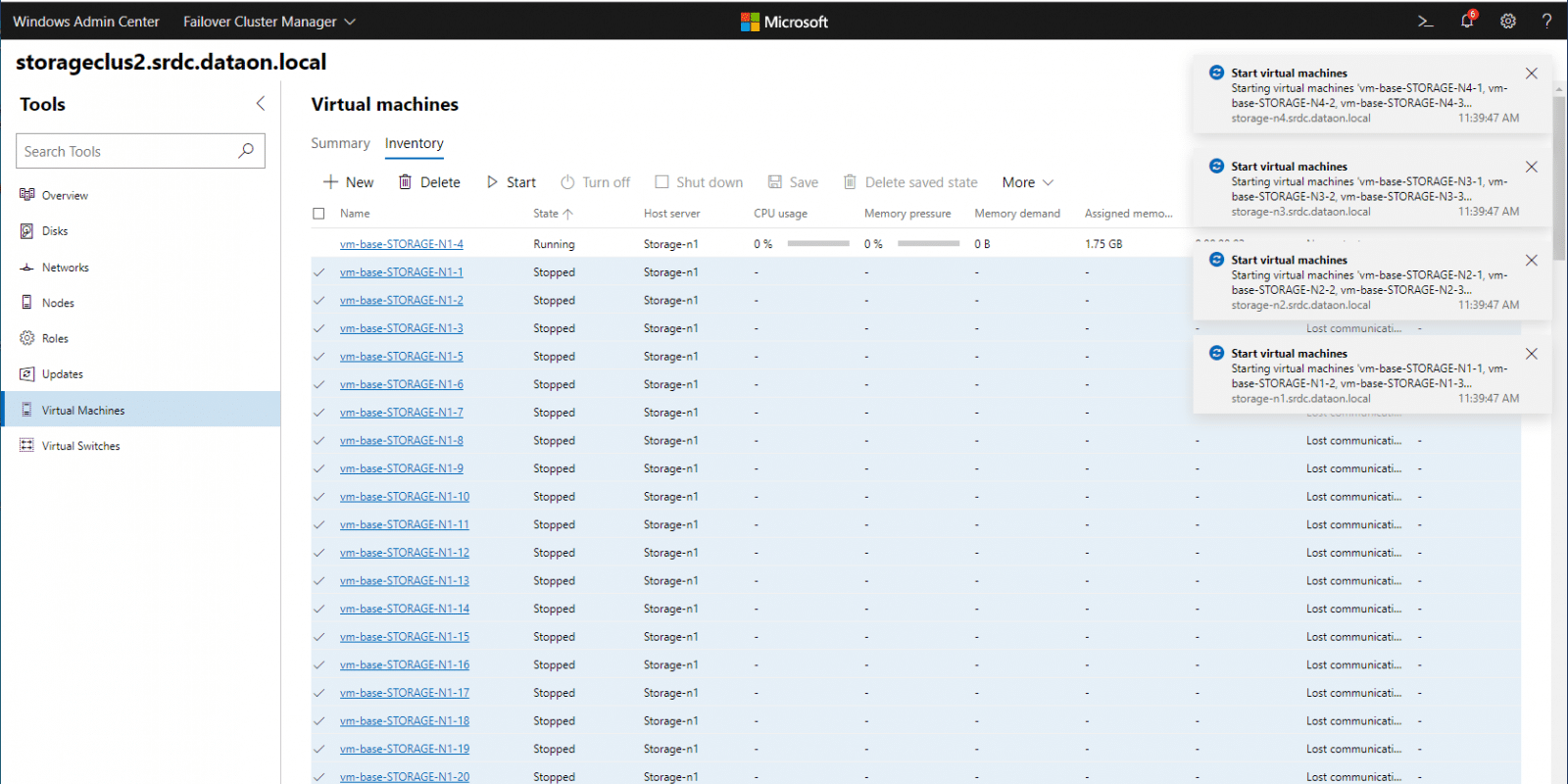Screen dimensions: 1568x784
Task: Uncheck row vm-base-STORAGE-N1-16
Action: tap(318, 664)
